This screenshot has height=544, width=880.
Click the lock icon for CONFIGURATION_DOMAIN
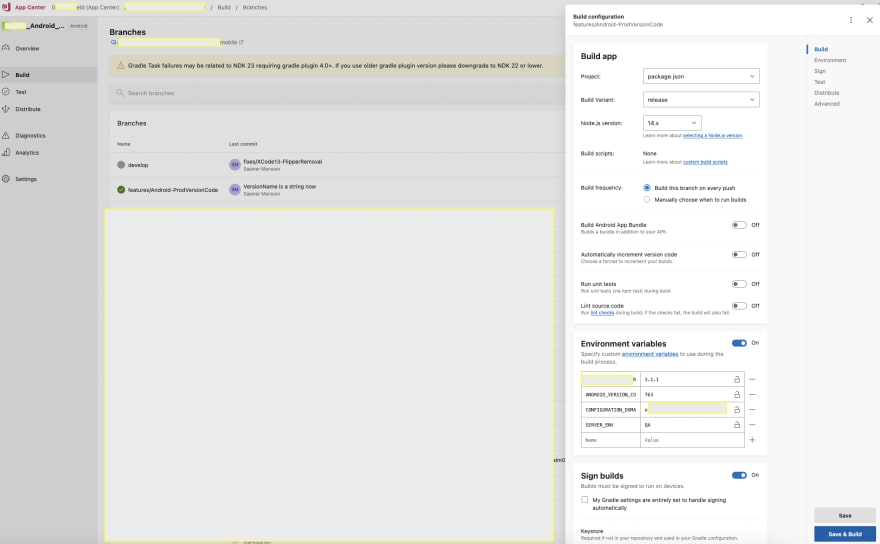tap(737, 410)
